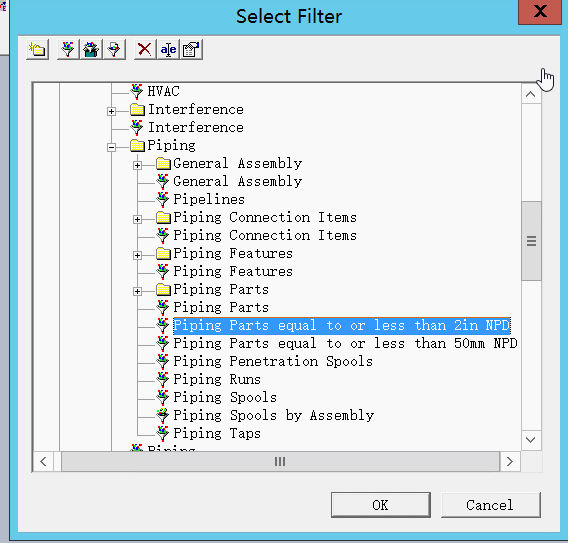Collapse the Piping folder
The width and height of the screenshot is (568, 543).
[x=112, y=147]
